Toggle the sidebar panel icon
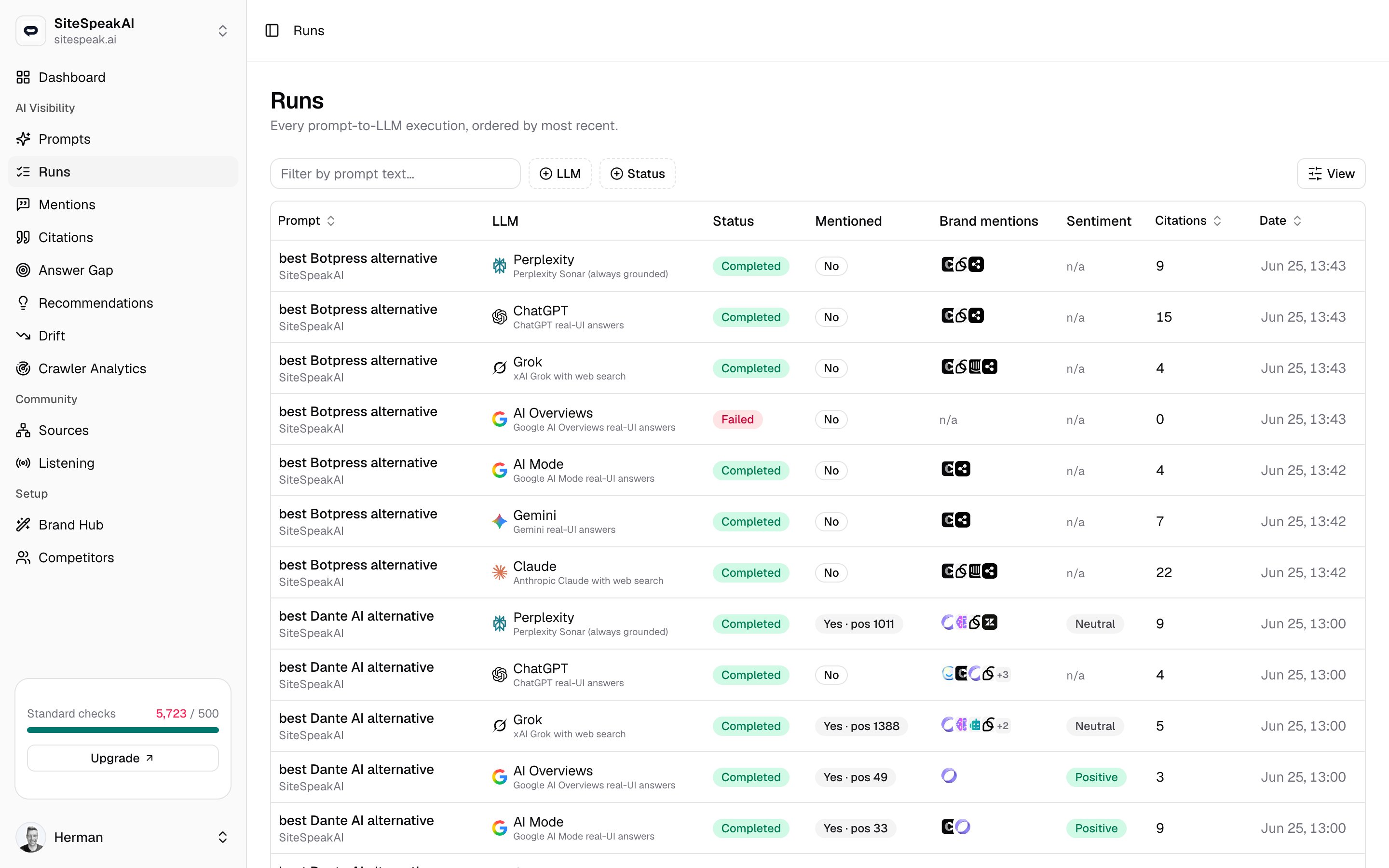The height and width of the screenshot is (868, 1389). (272, 30)
